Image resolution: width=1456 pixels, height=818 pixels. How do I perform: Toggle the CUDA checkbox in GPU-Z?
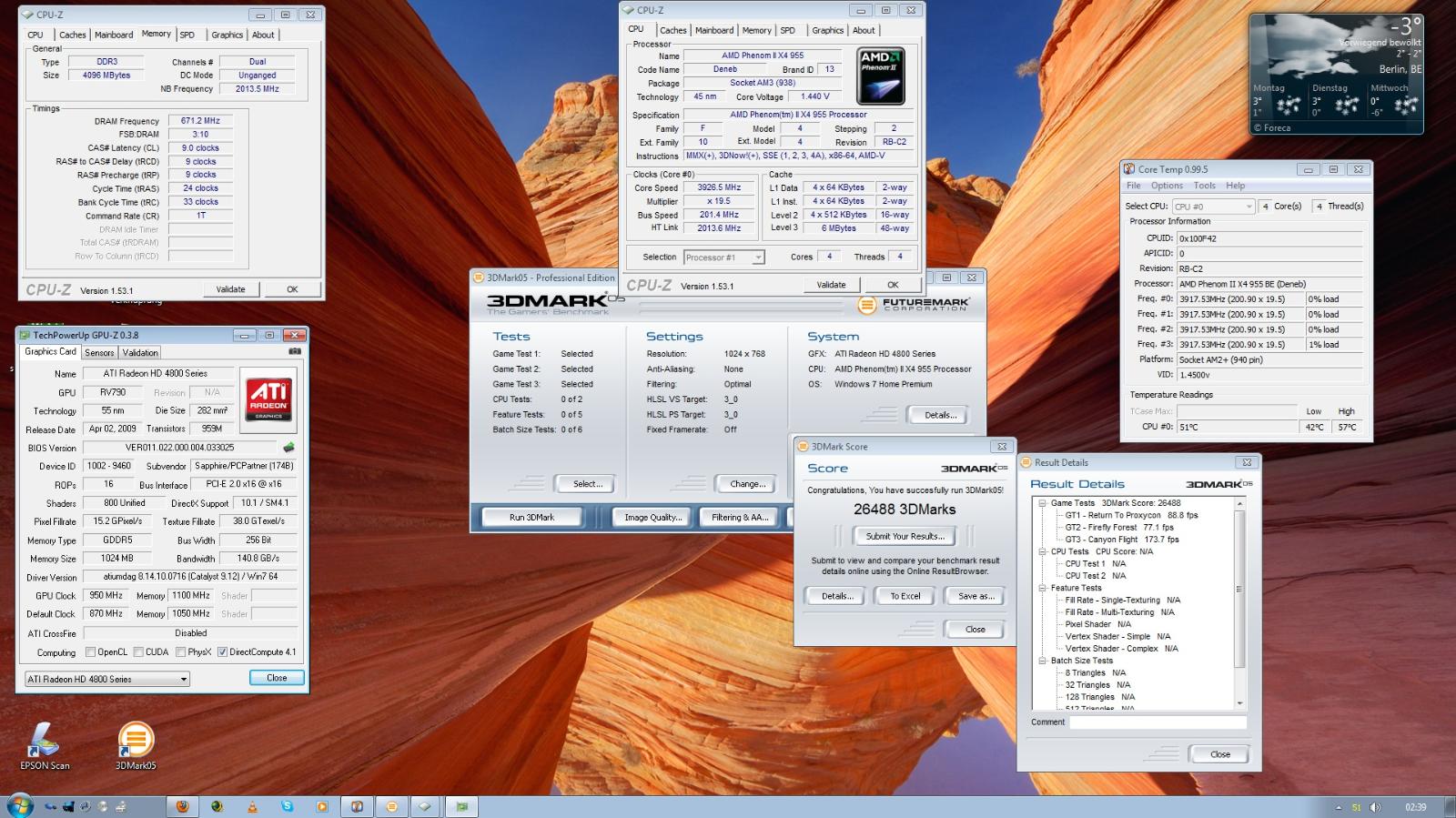[138, 651]
